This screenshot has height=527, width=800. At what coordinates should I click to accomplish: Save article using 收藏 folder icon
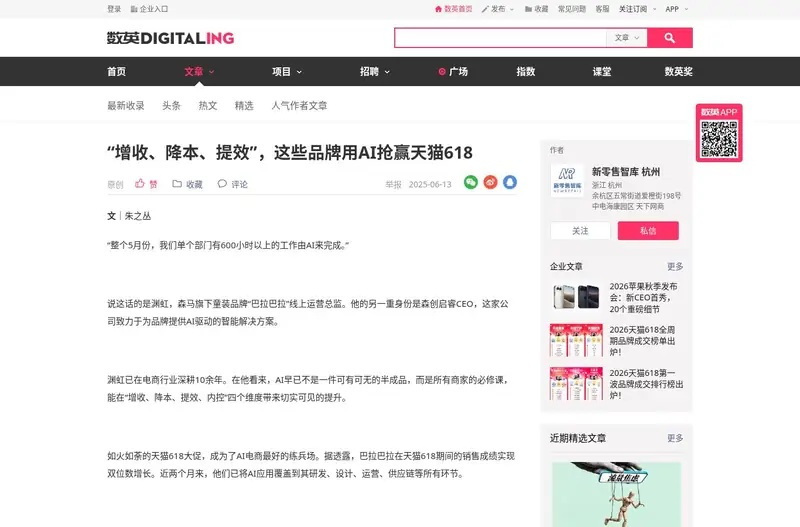(x=187, y=184)
